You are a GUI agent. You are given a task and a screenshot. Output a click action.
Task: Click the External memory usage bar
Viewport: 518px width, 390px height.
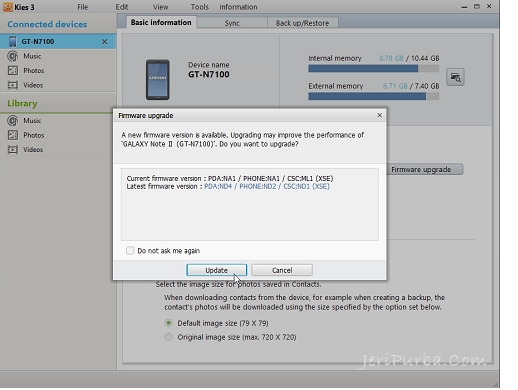pos(374,96)
